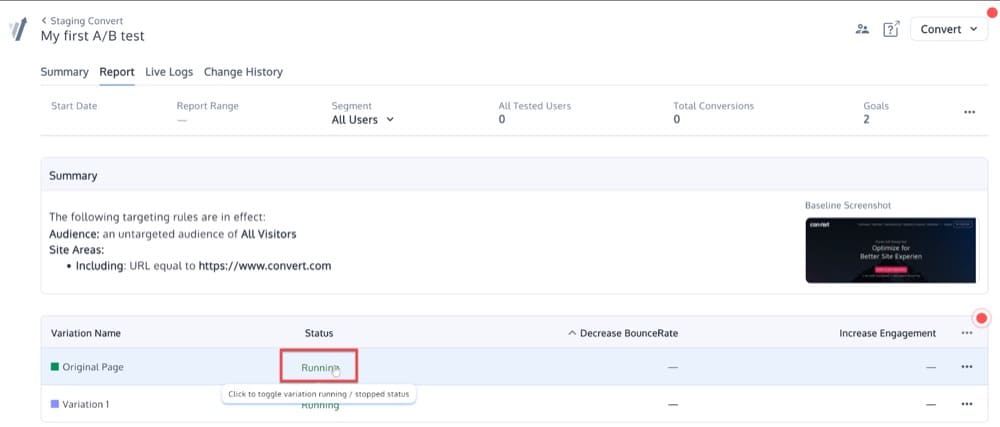Open the help question mark icon
Screen dimensions: 1000x427
[891, 30]
